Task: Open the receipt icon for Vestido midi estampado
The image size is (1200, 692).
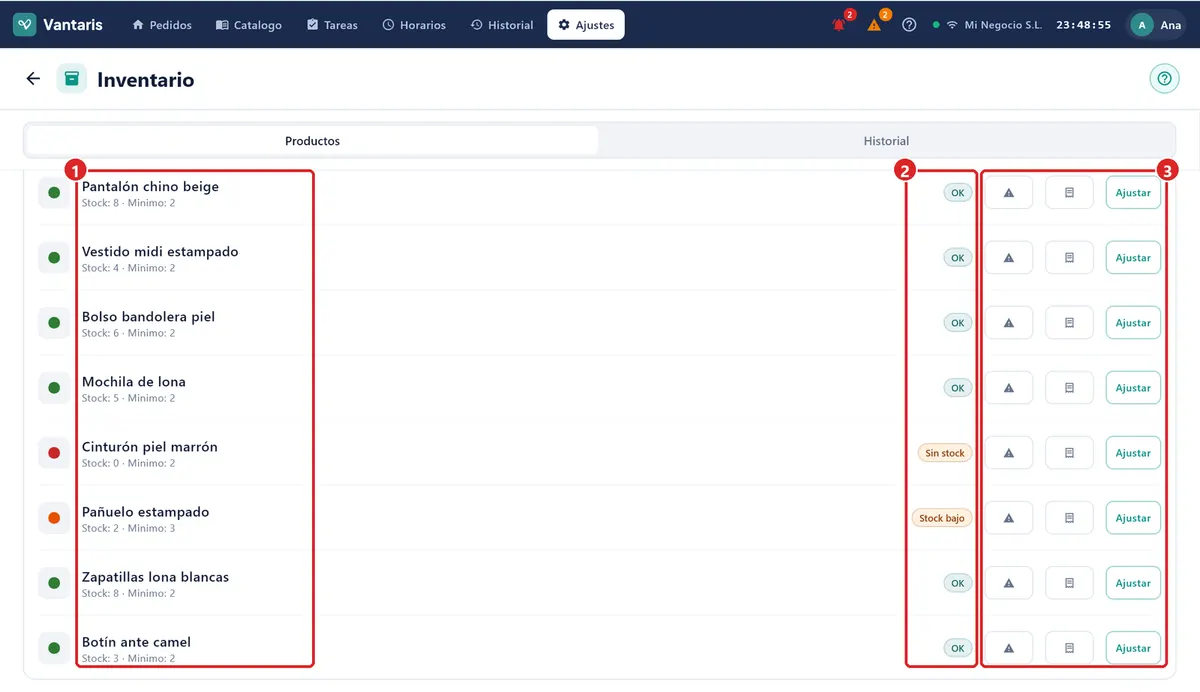Action: tap(1069, 258)
